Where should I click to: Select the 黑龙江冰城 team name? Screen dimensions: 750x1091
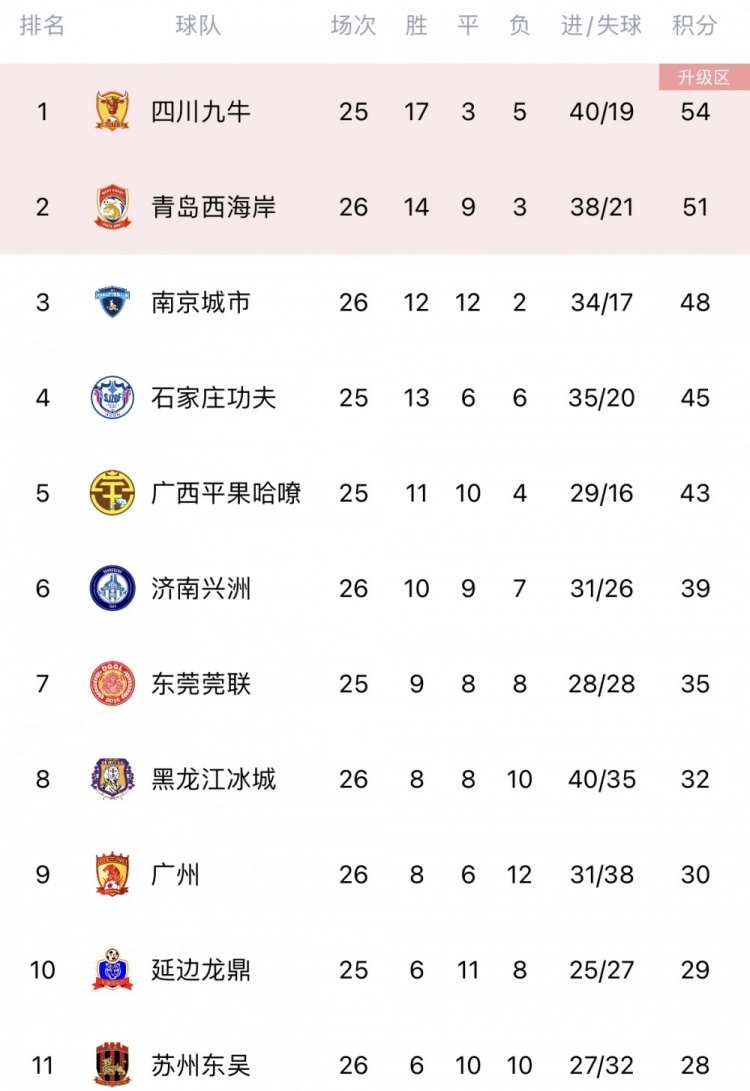[x=214, y=779]
